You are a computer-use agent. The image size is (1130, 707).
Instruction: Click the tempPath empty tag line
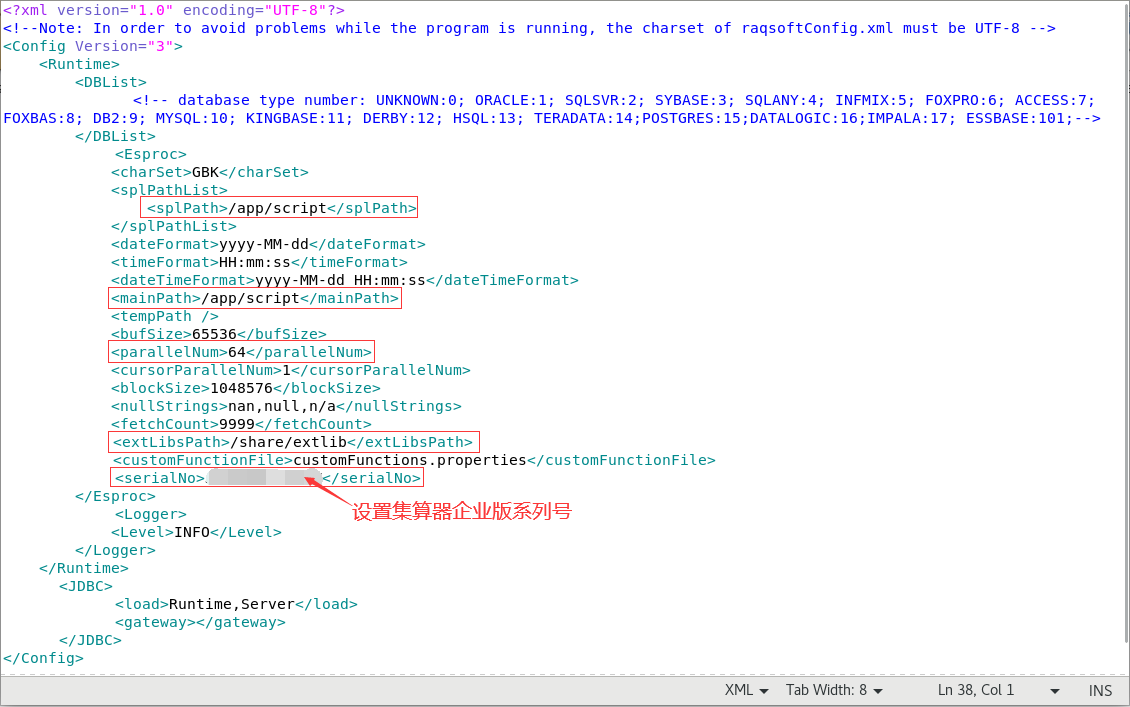click(165, 316)
